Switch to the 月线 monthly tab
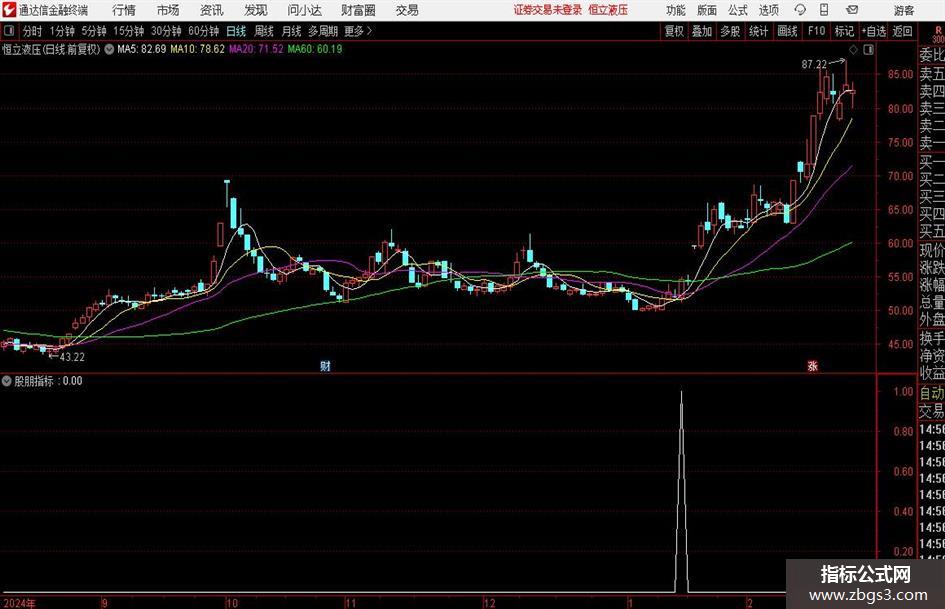 pos(292,31)
